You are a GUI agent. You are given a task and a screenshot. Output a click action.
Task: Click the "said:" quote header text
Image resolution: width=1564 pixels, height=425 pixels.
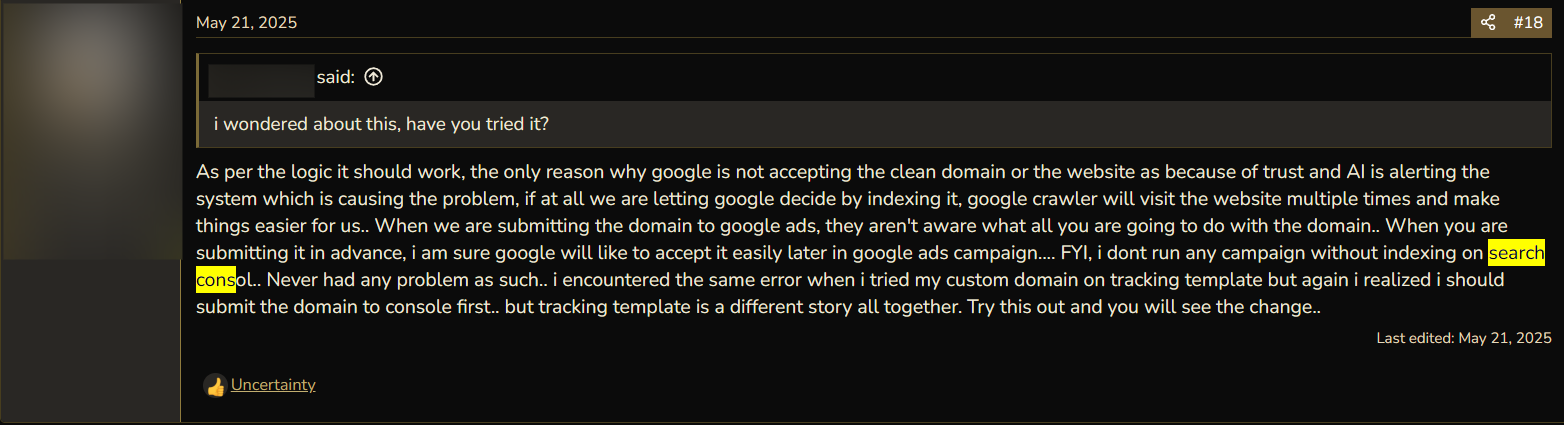pos(336,77)
